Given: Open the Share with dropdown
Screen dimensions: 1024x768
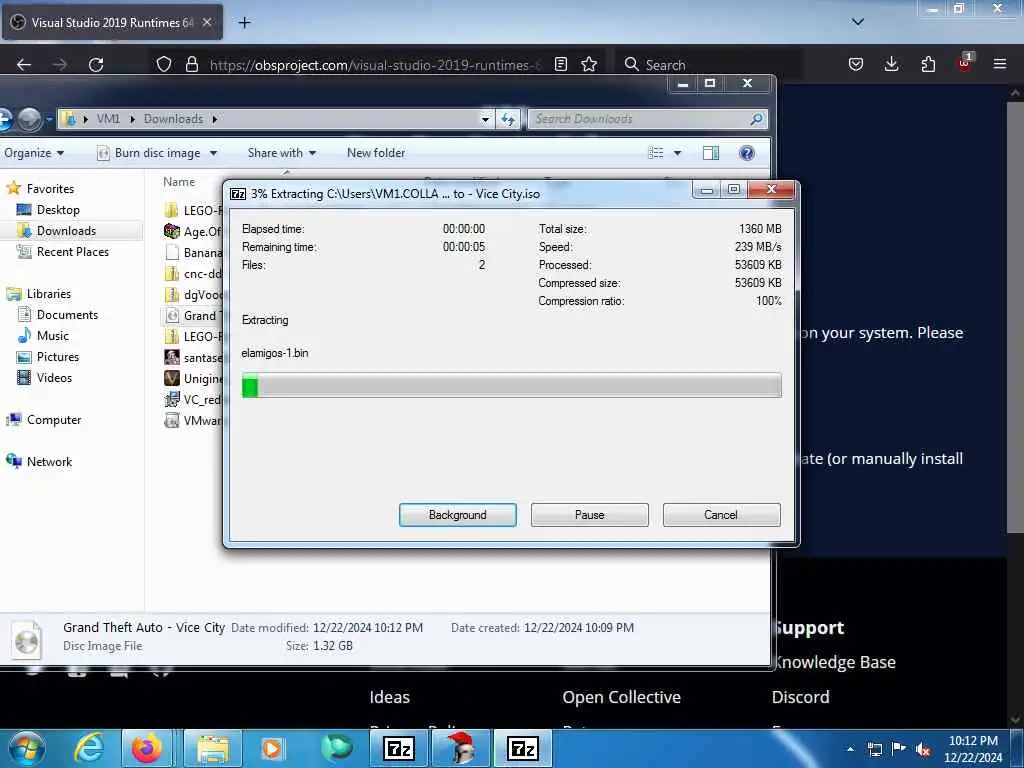Looking at the screenshot, I should [281, 153].
